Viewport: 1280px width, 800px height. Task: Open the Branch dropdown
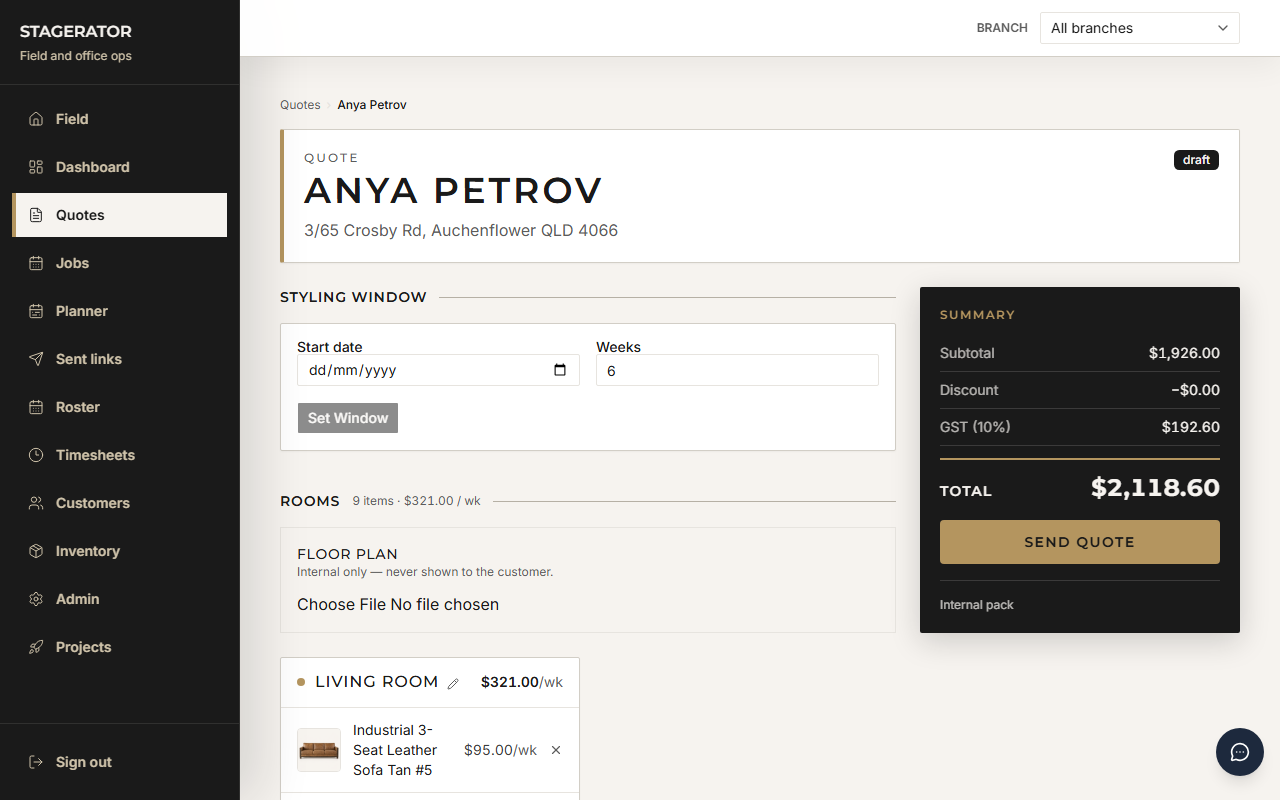pyautogui.click(x=1140, y=28)
